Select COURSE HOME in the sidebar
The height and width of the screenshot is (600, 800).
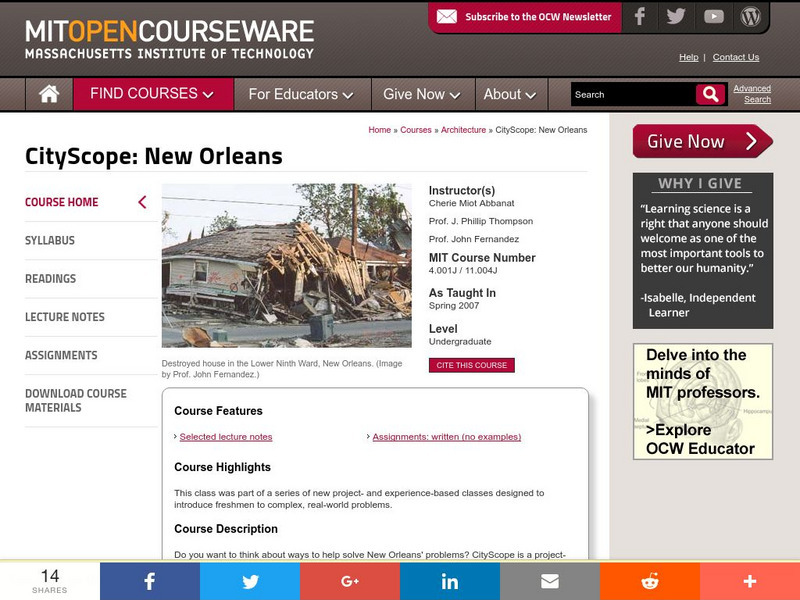pos(62,202)
